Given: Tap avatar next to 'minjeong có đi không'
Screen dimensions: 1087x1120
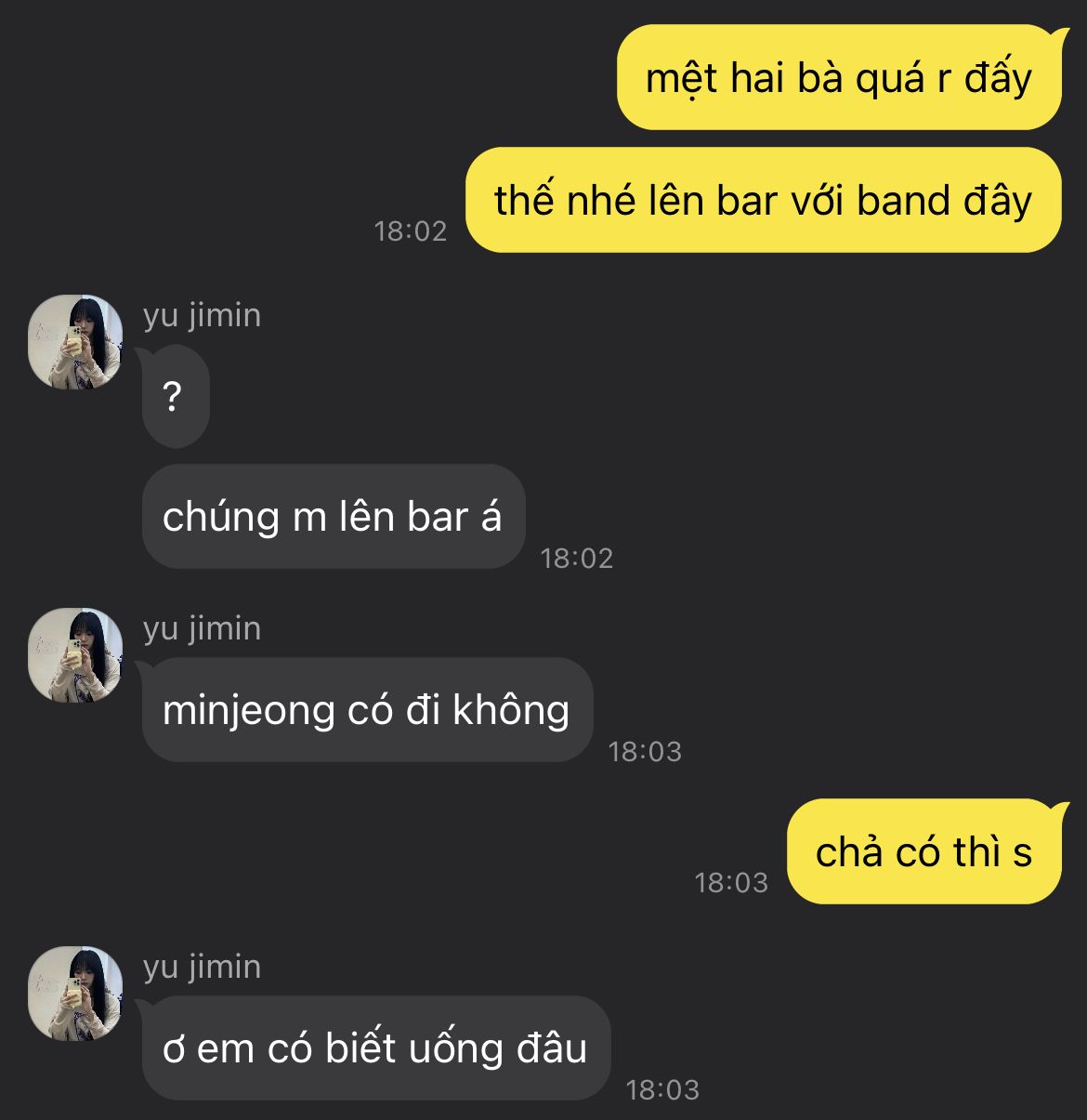Looking at the screenshot, I should pyautogui.click(x=75, y=655).
